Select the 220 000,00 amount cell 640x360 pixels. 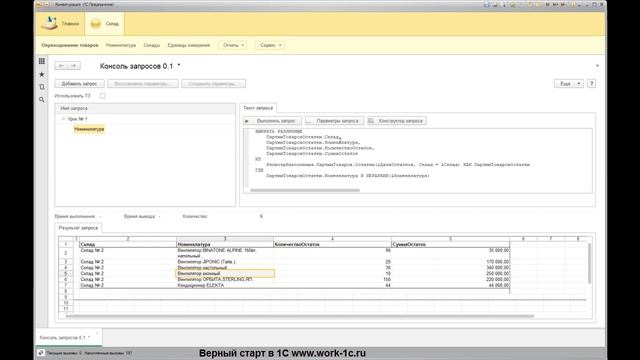(x=451, y=280)
